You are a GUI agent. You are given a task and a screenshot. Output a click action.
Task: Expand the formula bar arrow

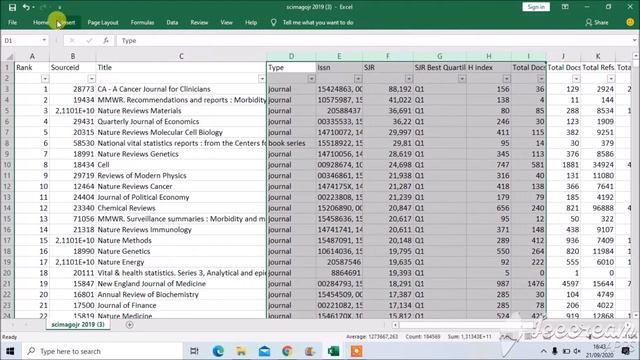(x=635, y=40)
